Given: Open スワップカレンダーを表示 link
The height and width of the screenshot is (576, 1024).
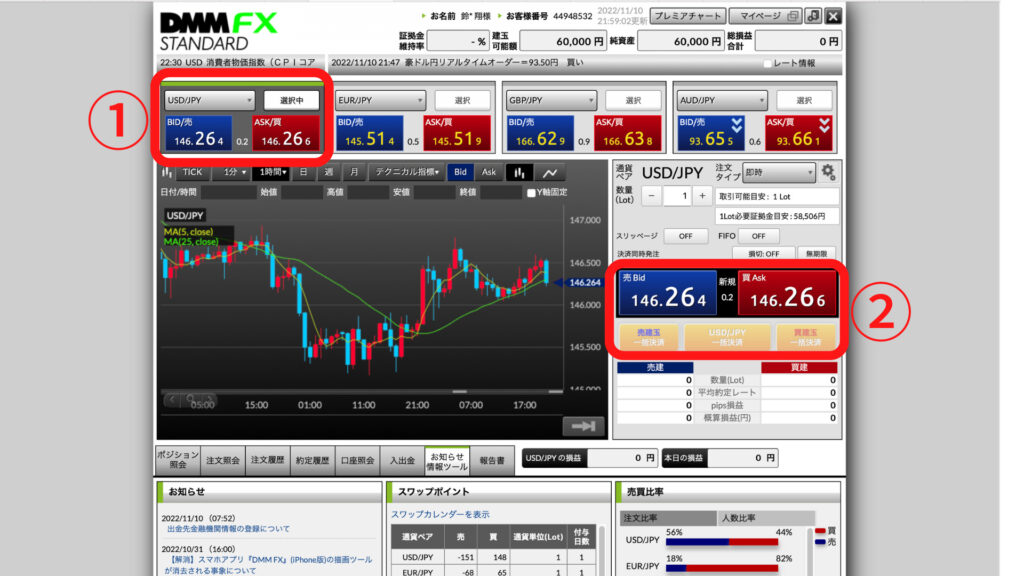Looking at the screenshot, I should click(440, 515).
